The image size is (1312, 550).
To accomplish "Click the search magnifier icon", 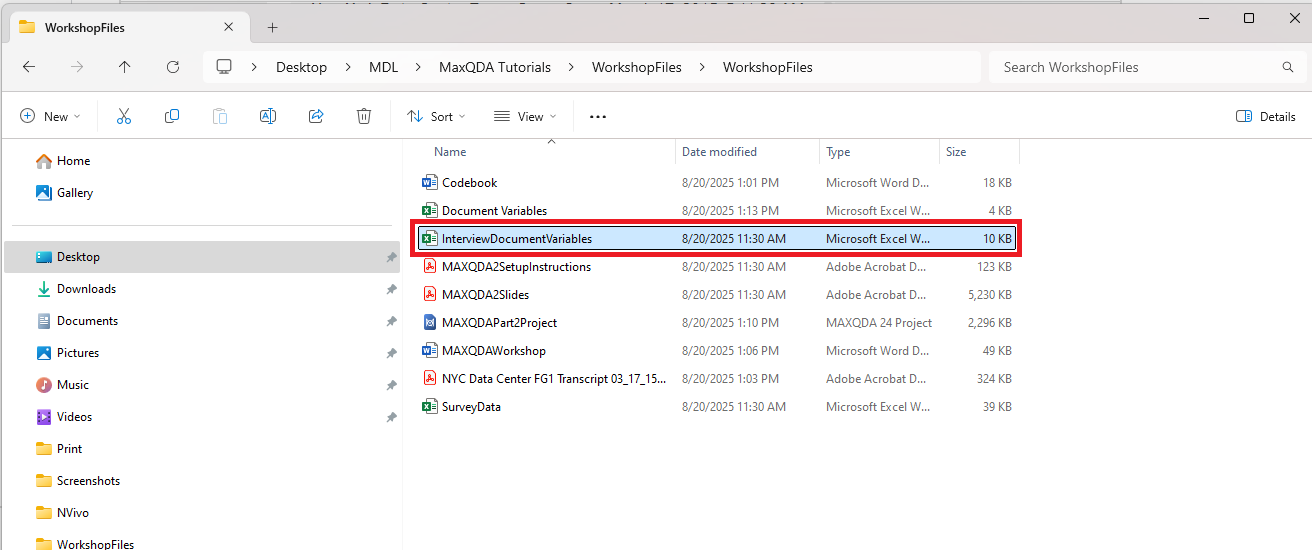I will pyautogui.click(x=1288, y=67).
